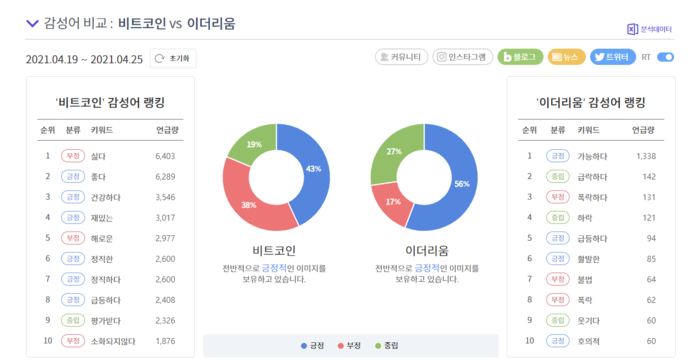Click the 중립 badge next to 하락

pos(558,218)
